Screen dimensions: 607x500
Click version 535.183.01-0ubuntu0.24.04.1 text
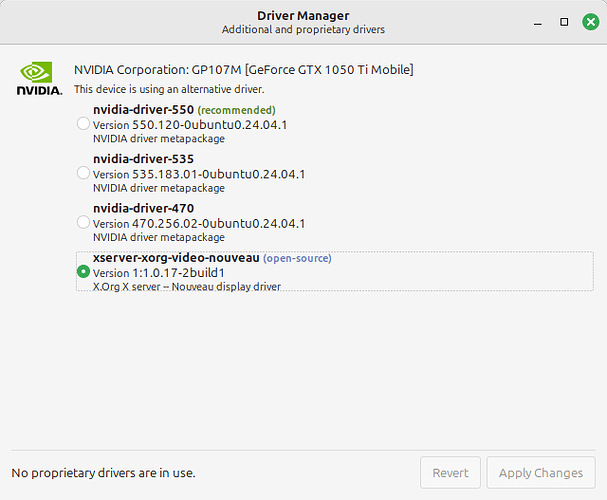coord(199,174)
